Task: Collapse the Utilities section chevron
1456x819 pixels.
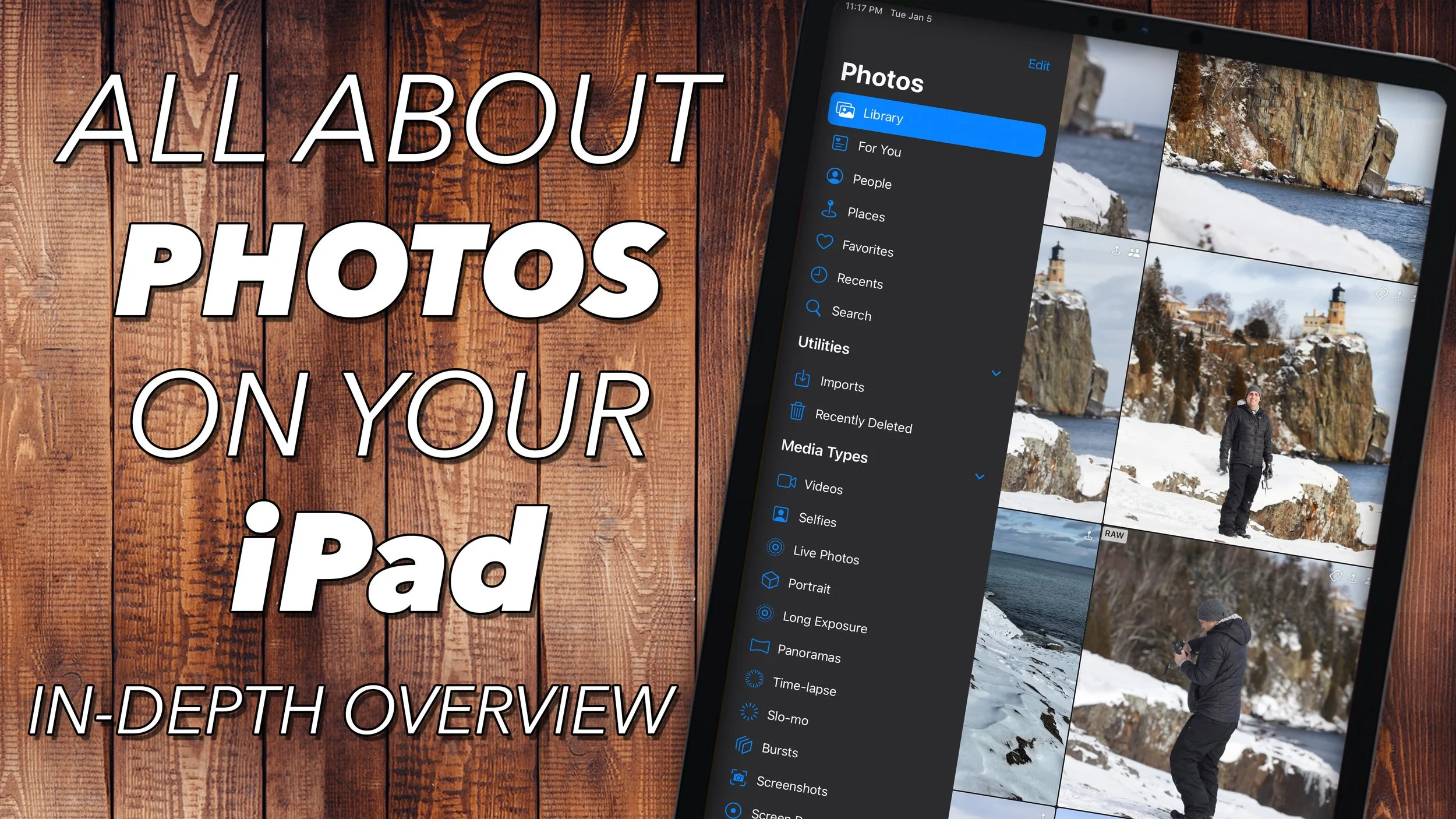Action: click(996, 373)
